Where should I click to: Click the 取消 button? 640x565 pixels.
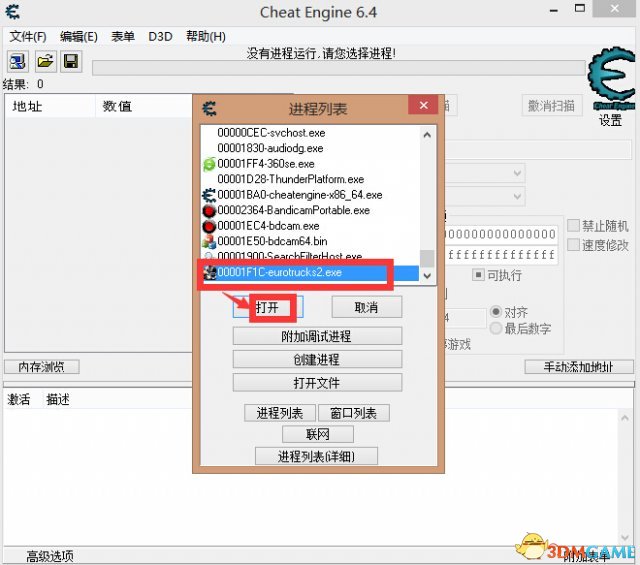tap(367, 307)
